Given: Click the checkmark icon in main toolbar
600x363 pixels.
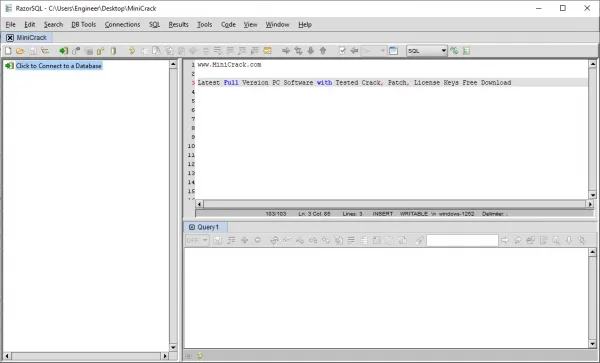Looking at the screenshot, I should 342,51.
